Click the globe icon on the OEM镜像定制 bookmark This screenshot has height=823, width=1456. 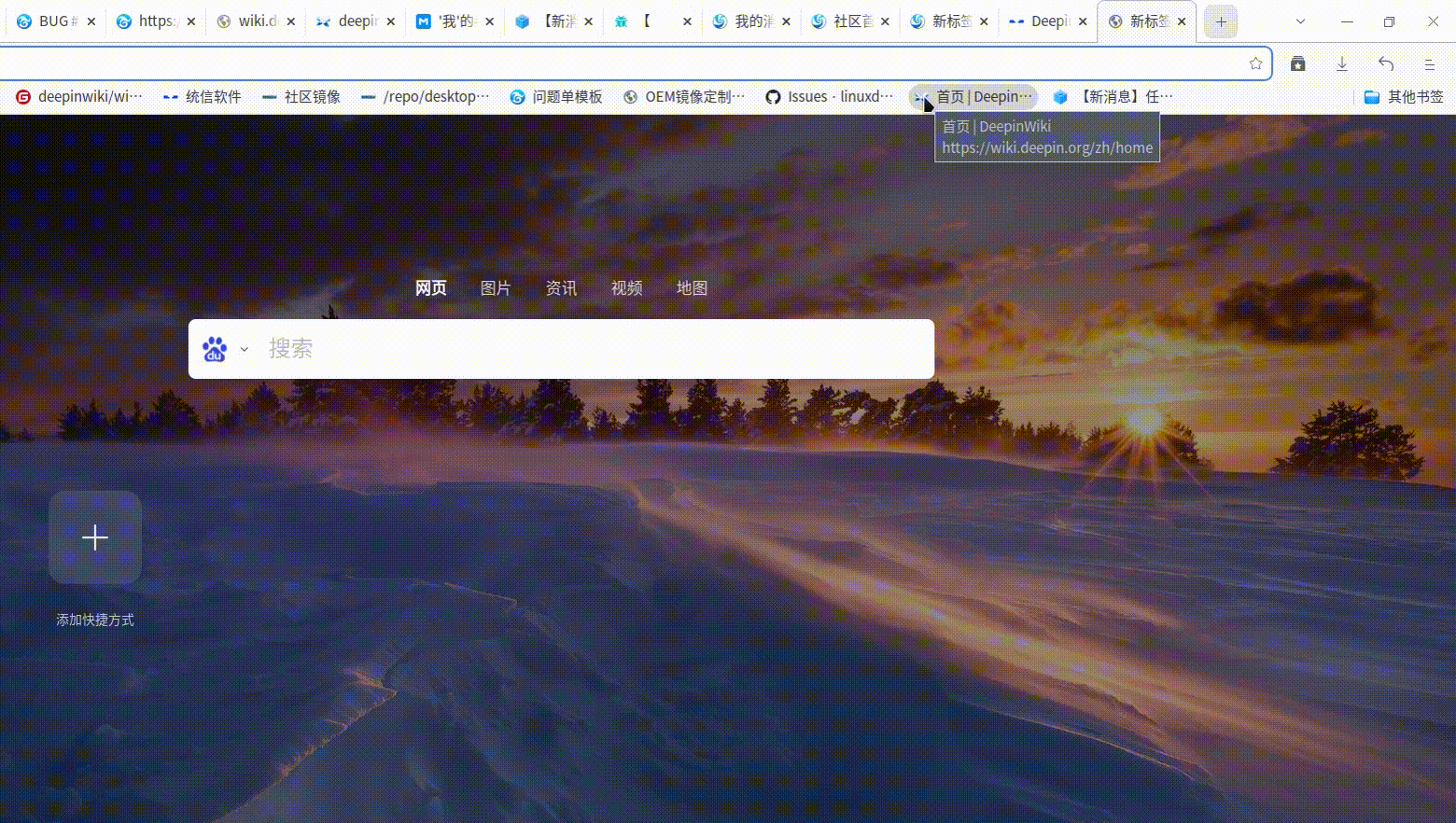point(630,96)
